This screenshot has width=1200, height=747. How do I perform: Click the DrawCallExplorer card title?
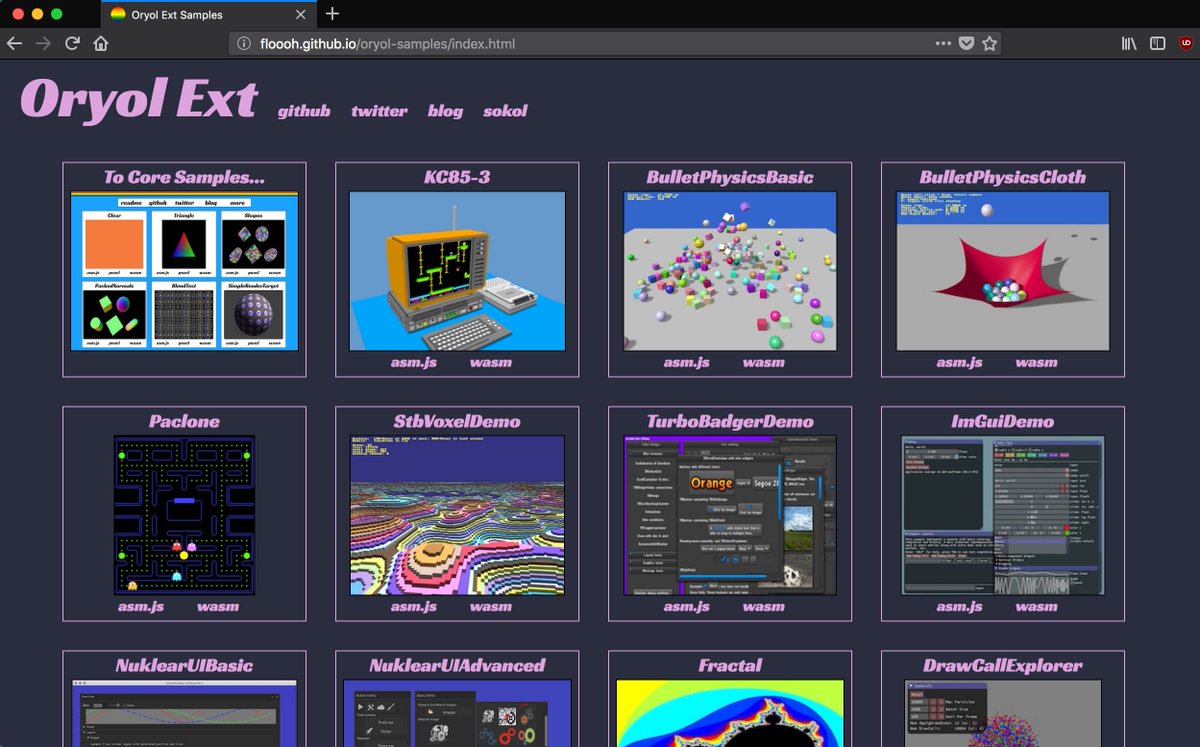(1003, 665)
